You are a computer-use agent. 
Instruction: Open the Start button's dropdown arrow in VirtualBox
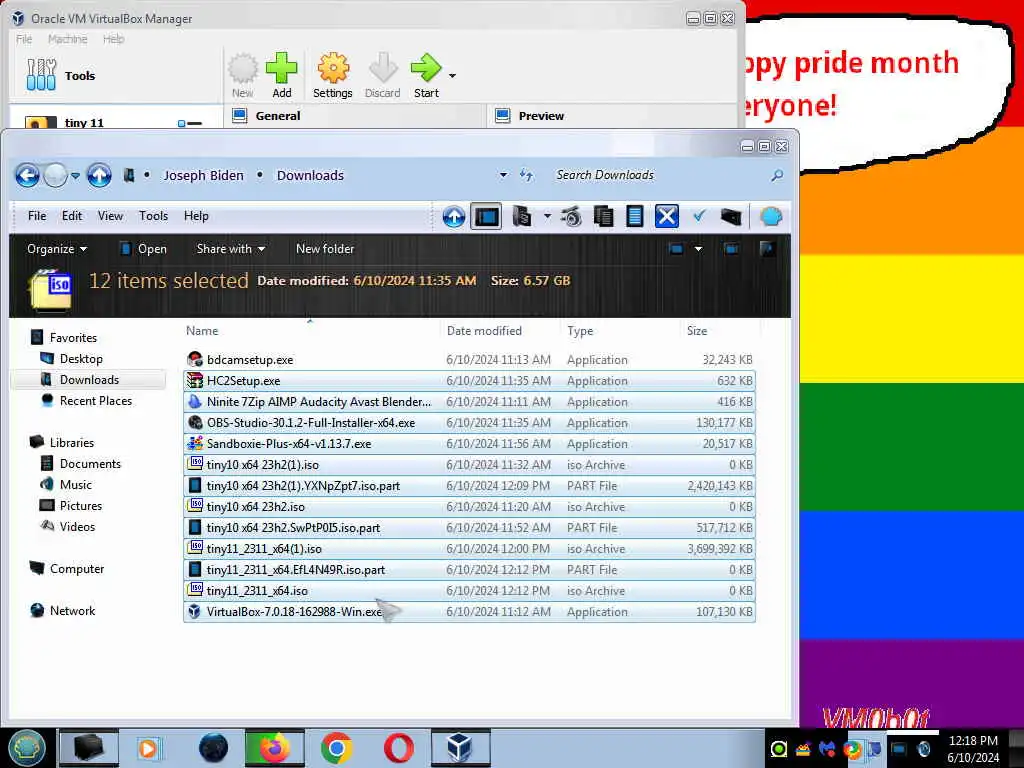(452, 76)
